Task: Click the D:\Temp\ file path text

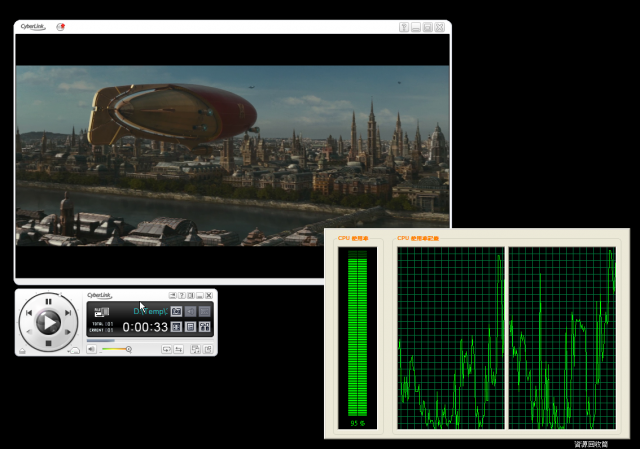Action: point(150,311)
